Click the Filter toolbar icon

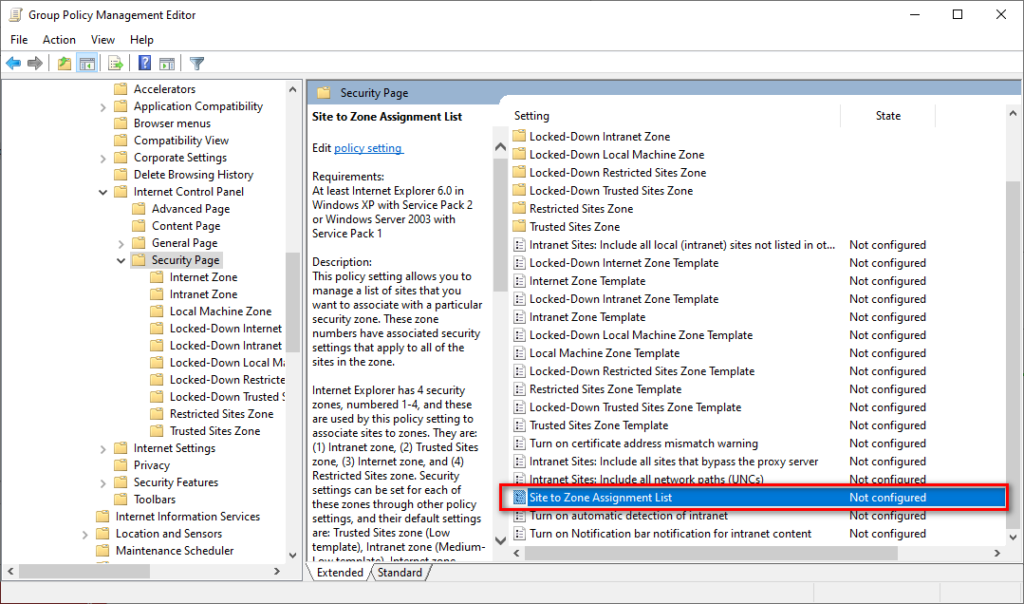click(x=196, y=62)
